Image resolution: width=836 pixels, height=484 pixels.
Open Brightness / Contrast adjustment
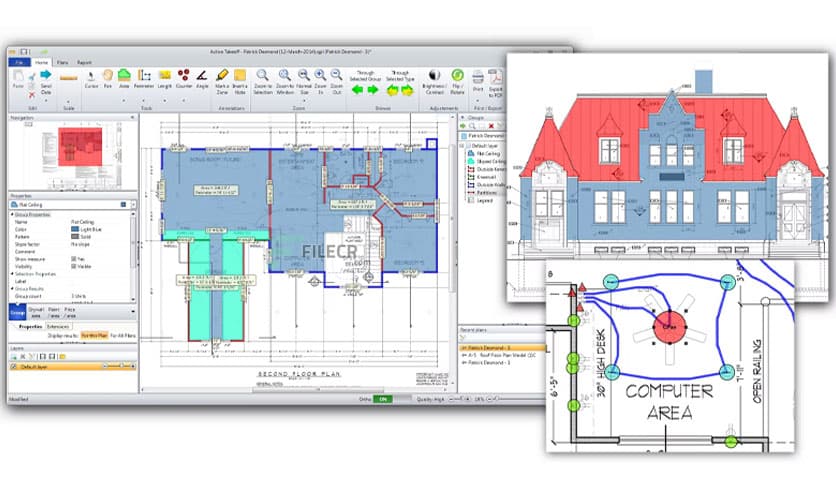(435, 81)
